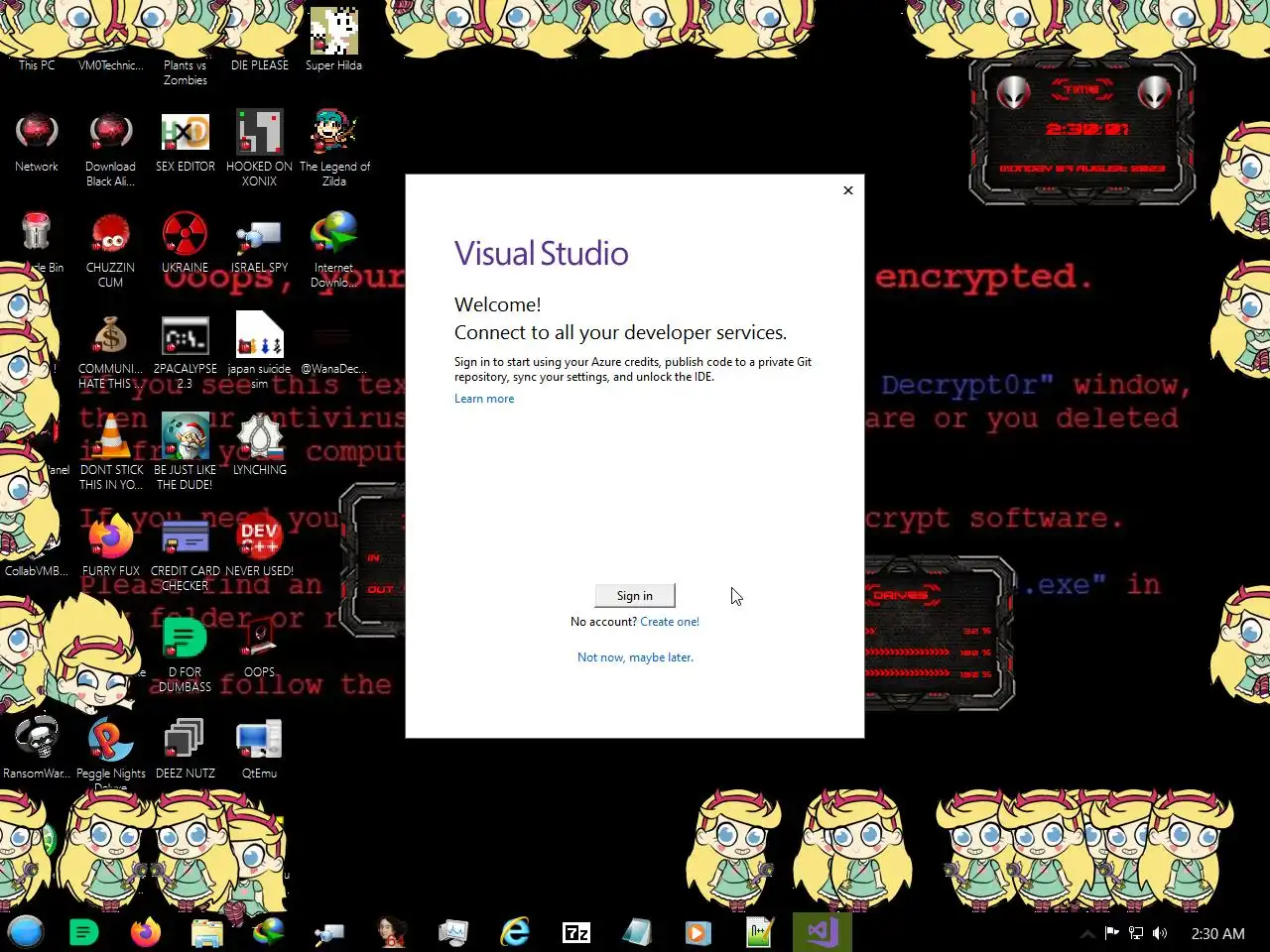The width and height of the screenshot is (1270, 952).
Task: Click the Visual Studio taskbar button
Action: pyautogui.click(x=823, y=932)
